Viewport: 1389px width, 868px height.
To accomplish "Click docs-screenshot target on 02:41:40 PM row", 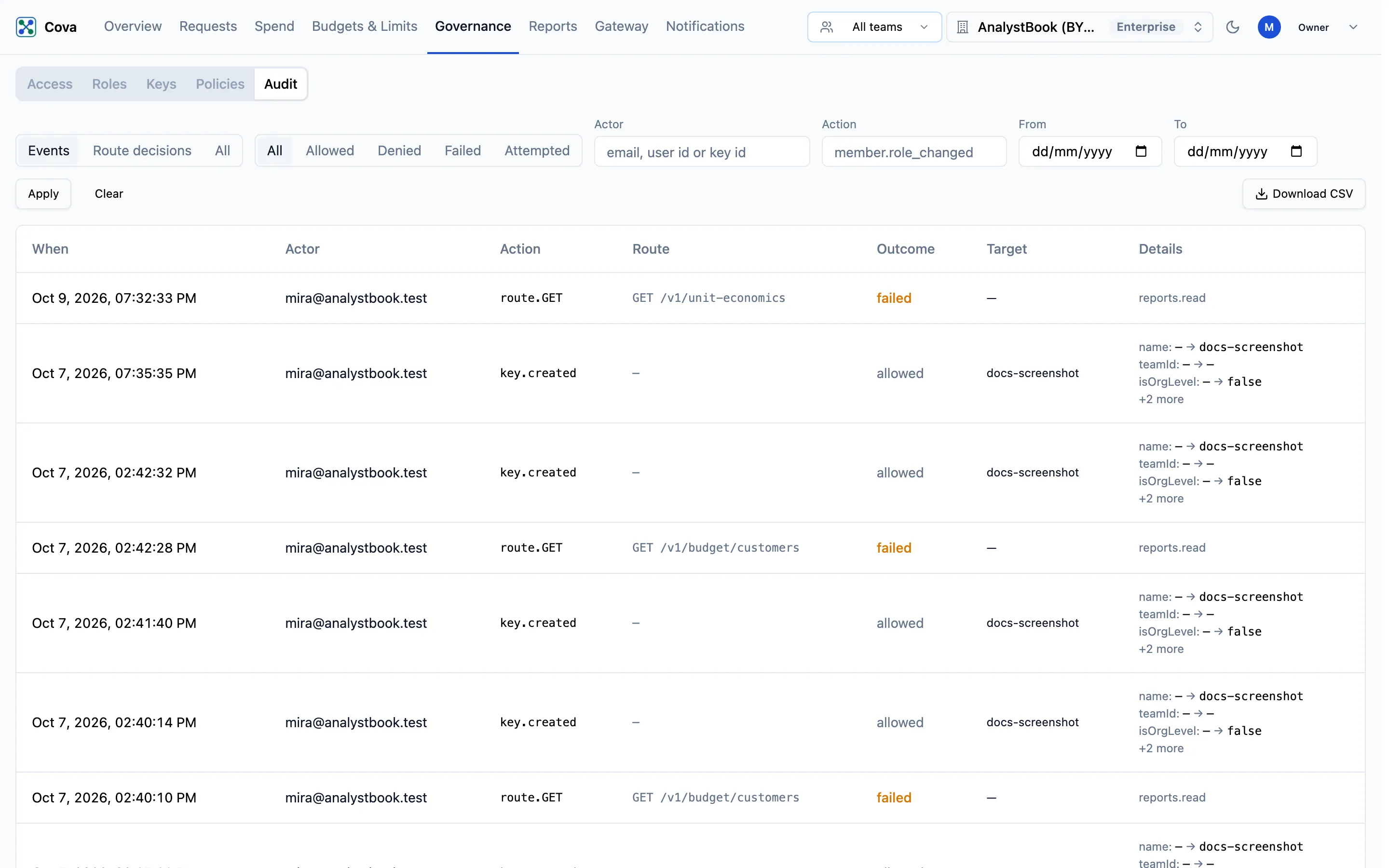I will [x=1033, y=623].
